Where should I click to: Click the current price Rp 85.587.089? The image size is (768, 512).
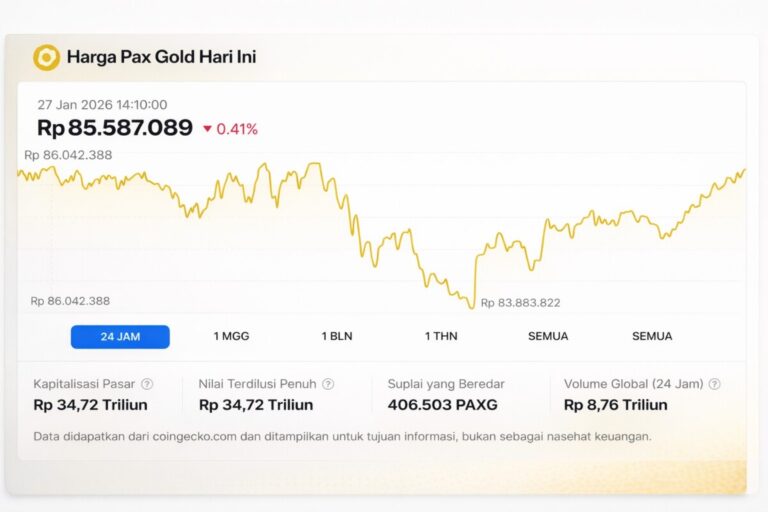(x=114, y=128)
